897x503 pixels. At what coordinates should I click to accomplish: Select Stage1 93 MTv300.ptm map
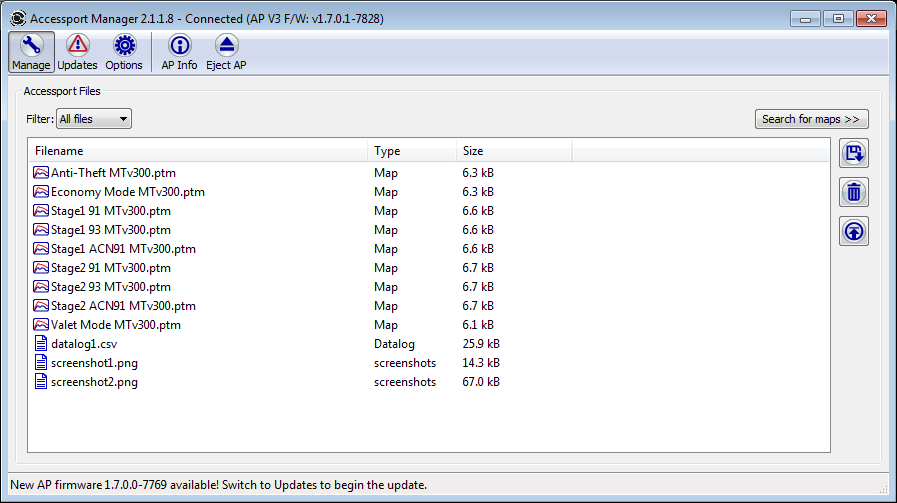point(111,229)
